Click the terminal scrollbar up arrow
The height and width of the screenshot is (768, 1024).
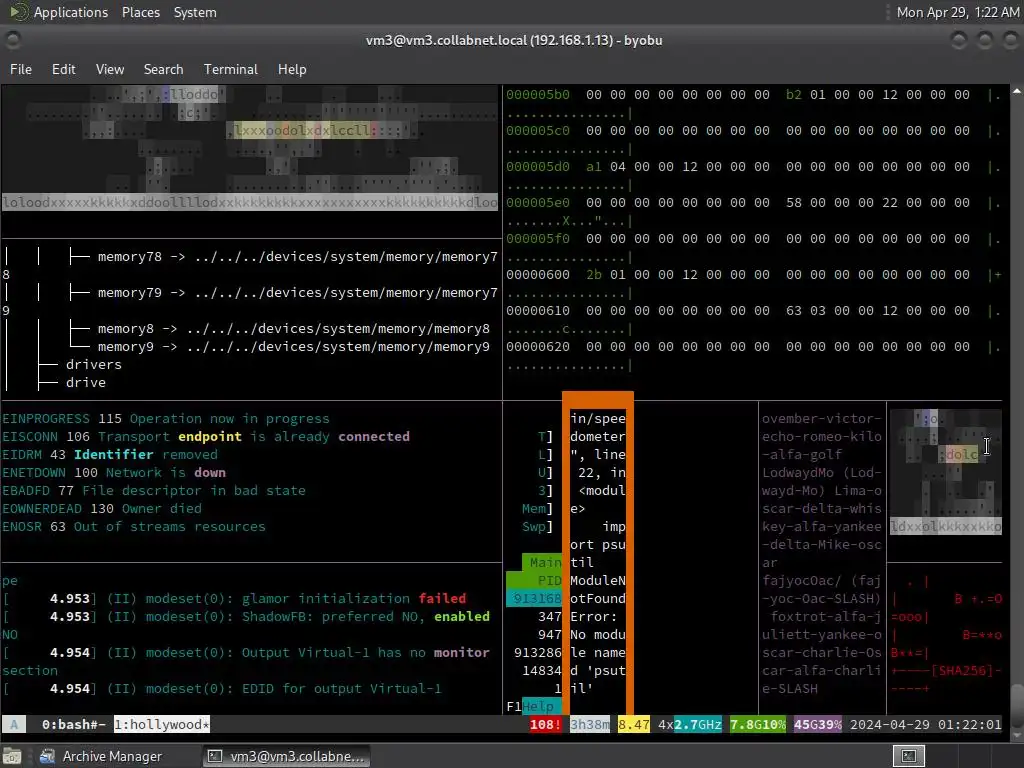point(1017,91)
